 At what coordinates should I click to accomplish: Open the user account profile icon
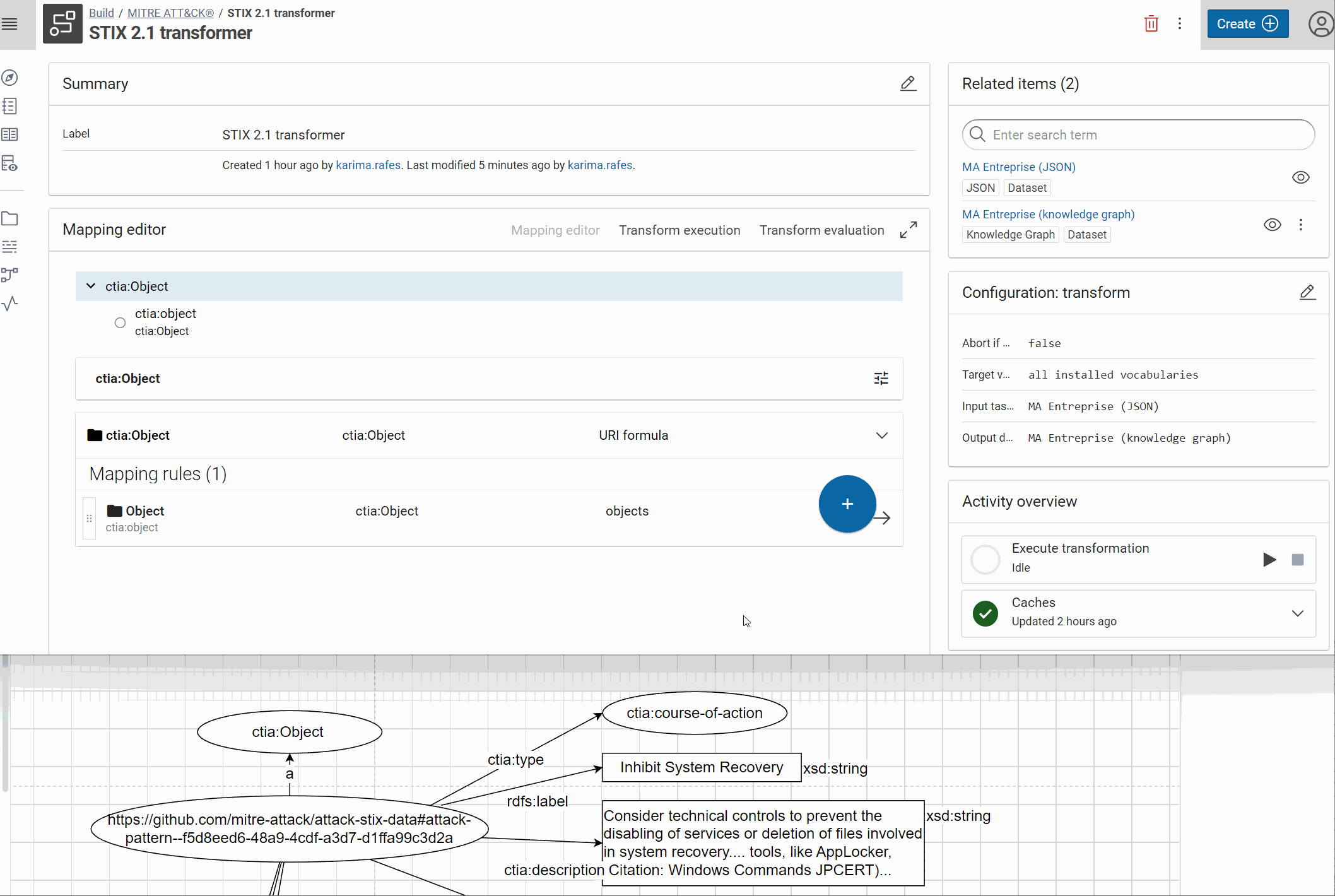point(1320,24)
